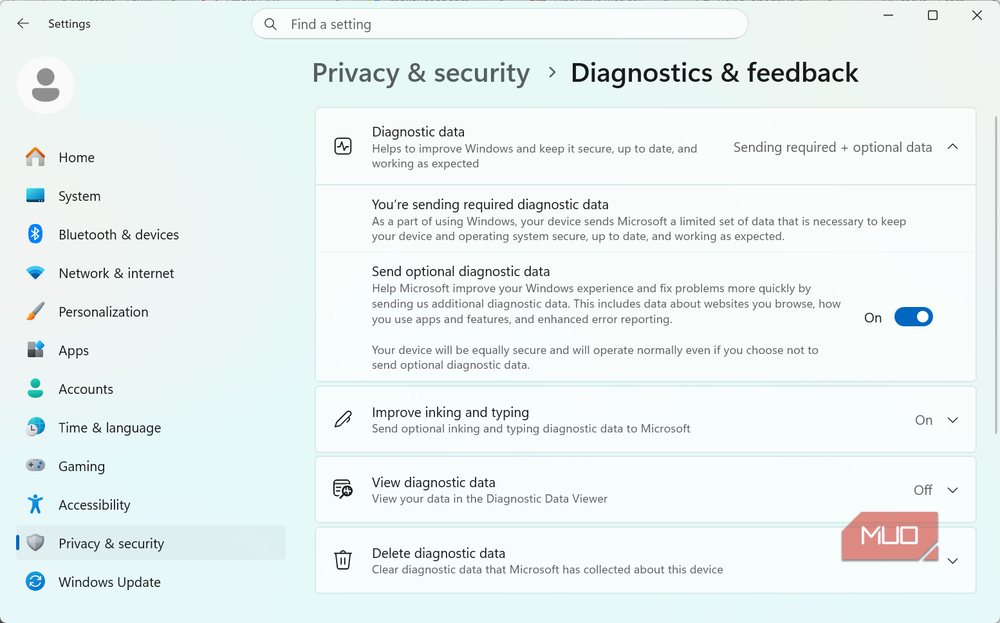Click 'You're sending required diagnostic data' heading
The image size is (1000, 623).
490,205
